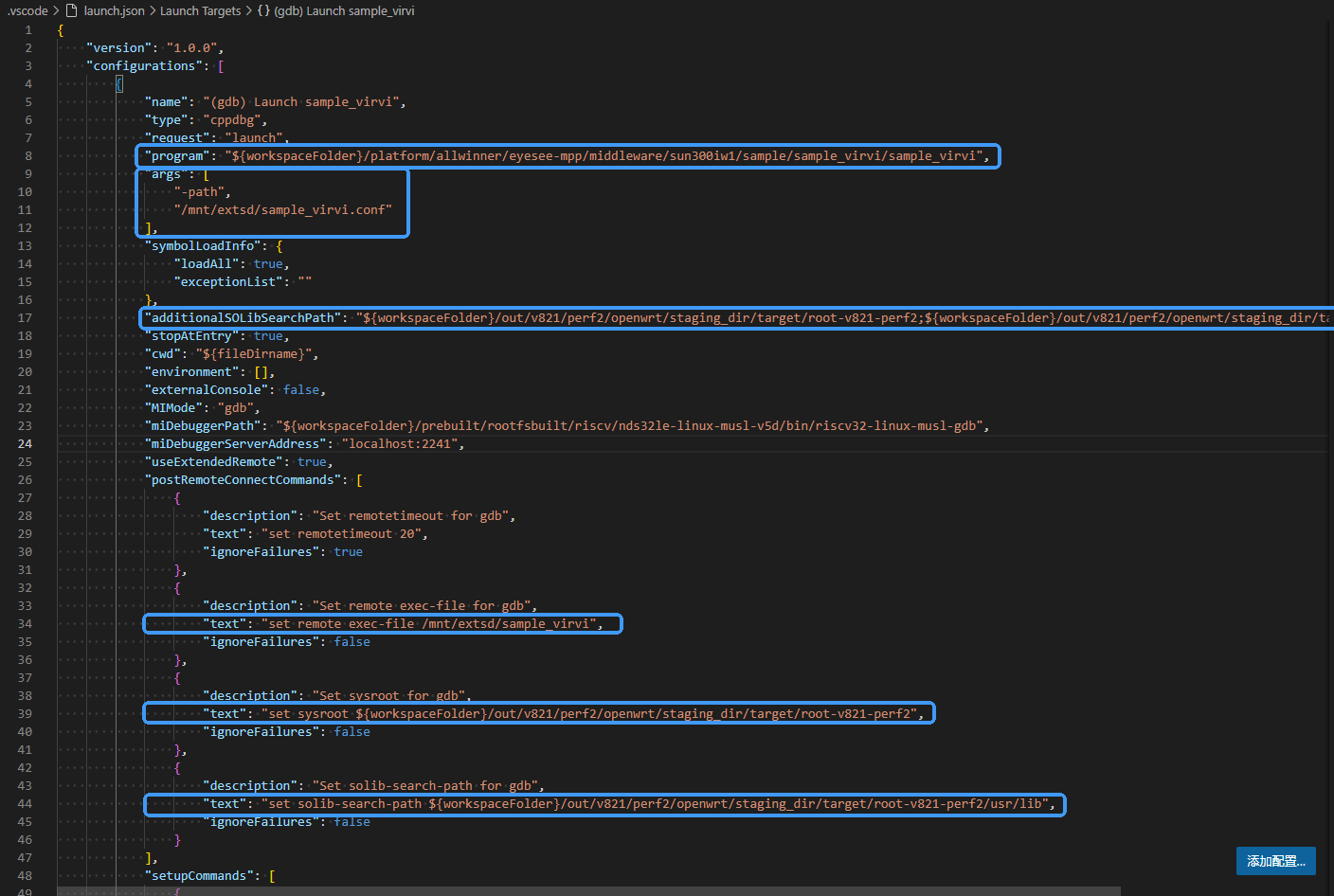1334x896 pixels.
Task: Click the "additionalSOLibSearchPath" key
Action: 243,317
